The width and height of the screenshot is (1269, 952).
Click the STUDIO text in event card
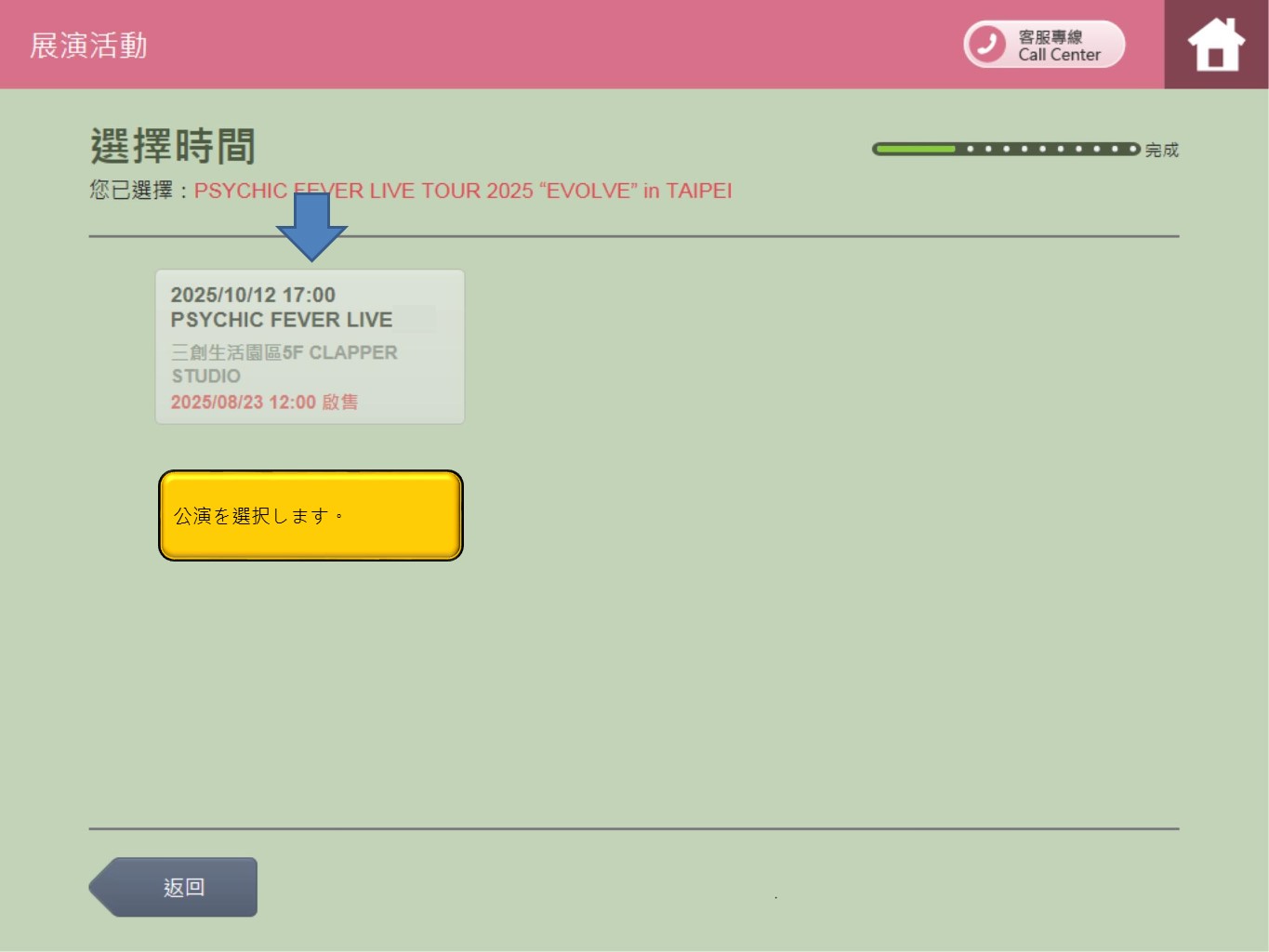pyautogui.click(x=205, y=376)
